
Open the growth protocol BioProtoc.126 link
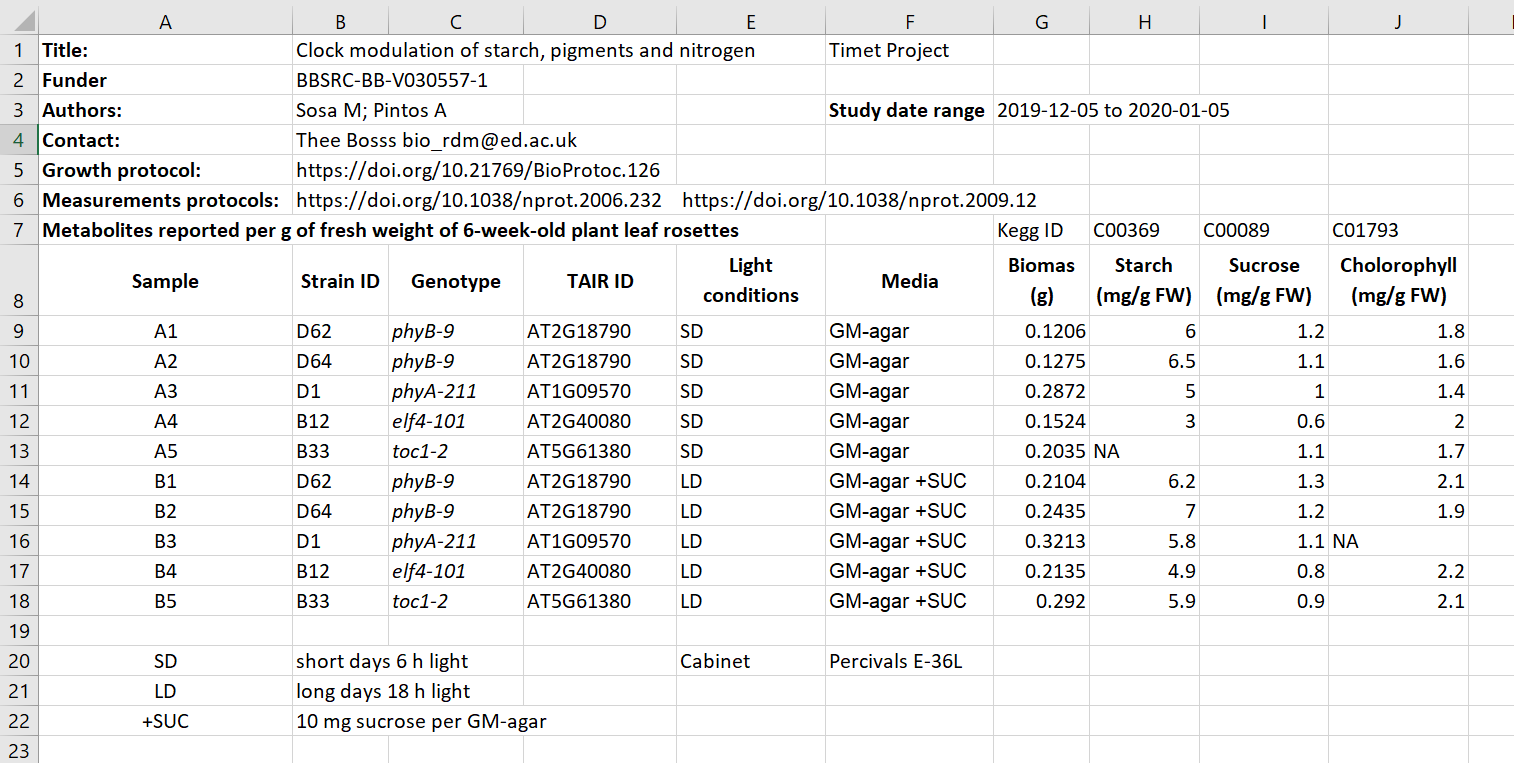pos(478,171)
